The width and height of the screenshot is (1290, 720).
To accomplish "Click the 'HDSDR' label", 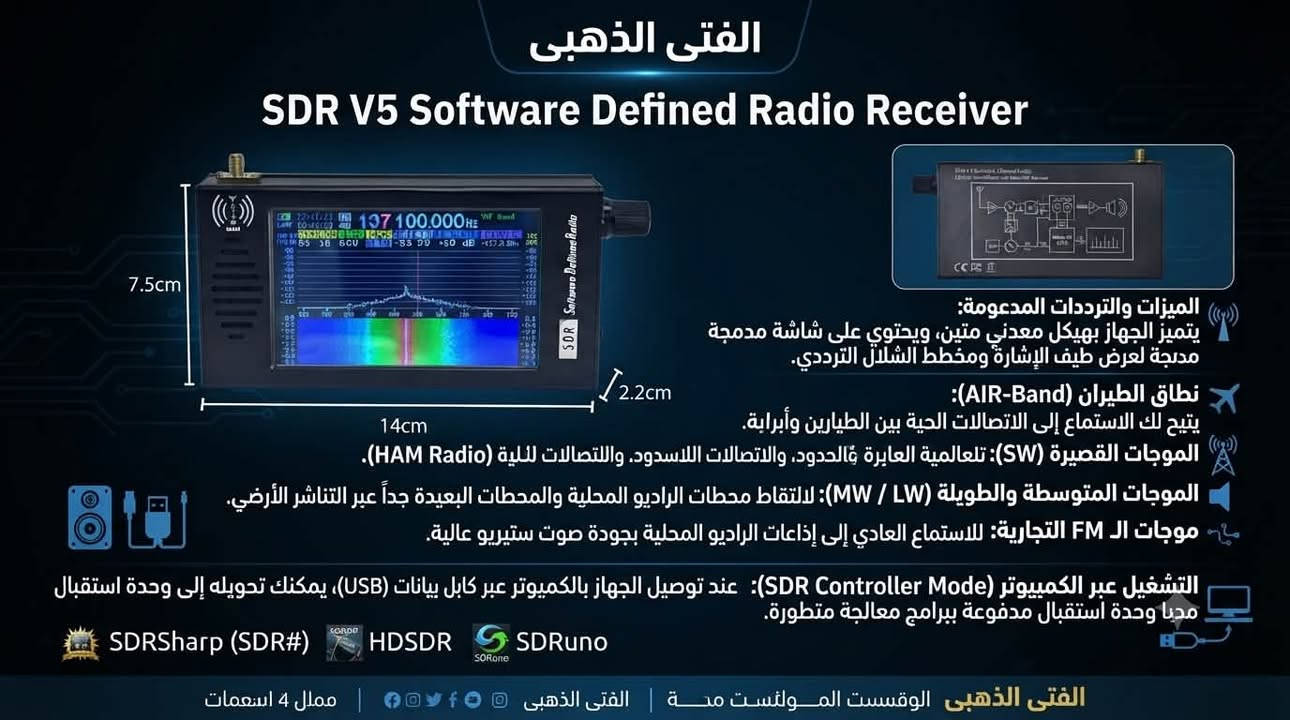I will point(410,642).
